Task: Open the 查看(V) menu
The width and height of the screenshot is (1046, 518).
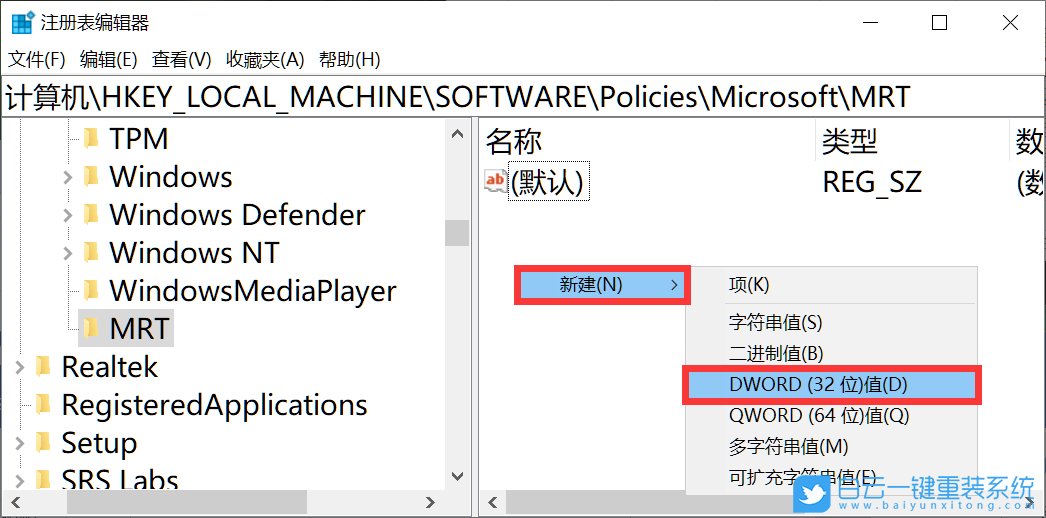Action: pyautogui.click(x=181, y=60)
